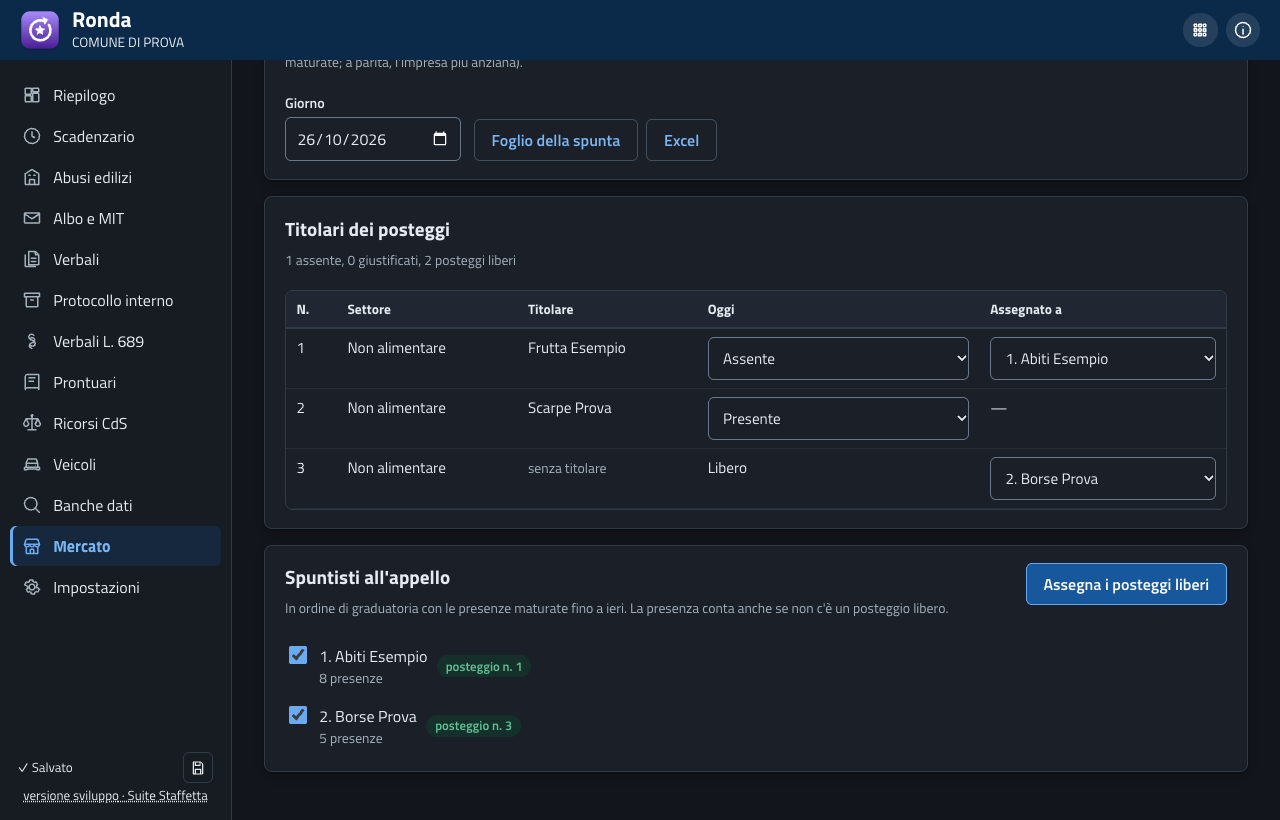Uncheck the Borse Prova spuntista checkbox
The width and height of the screenshot is (1280, 820).
[298, 715]
